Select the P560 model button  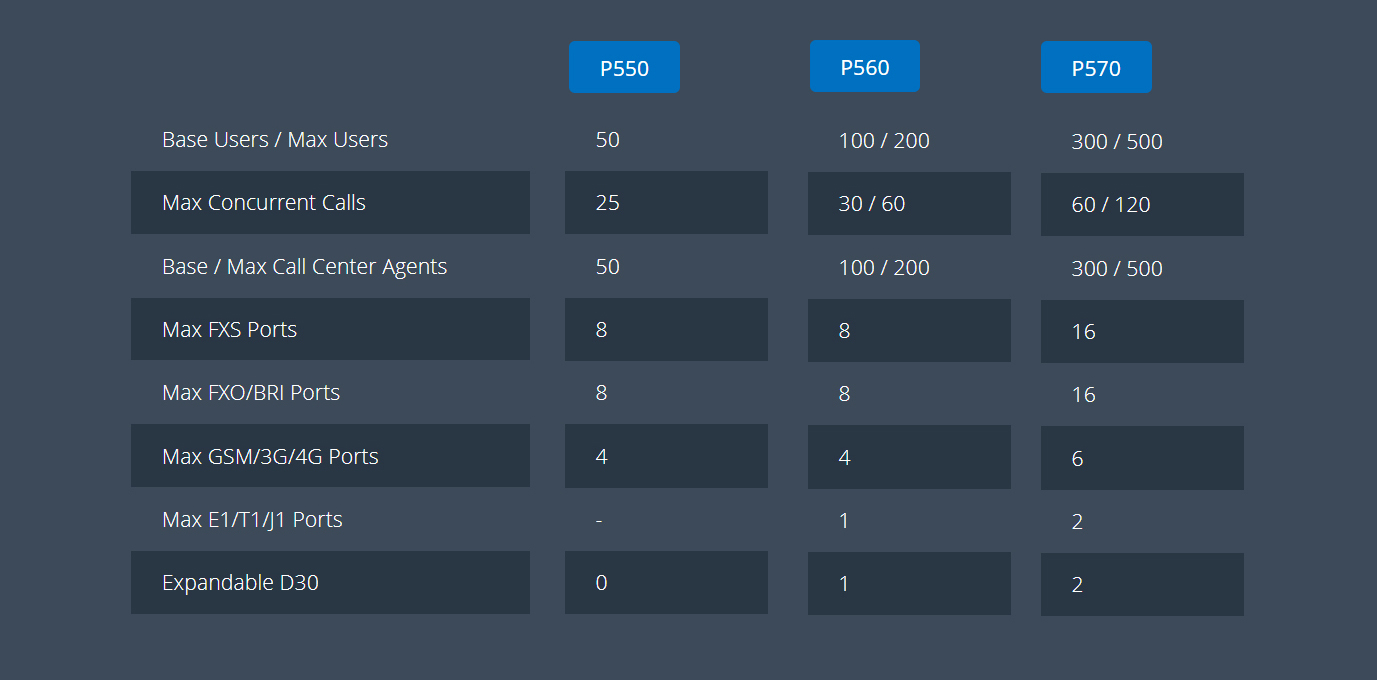tap(865, 67)
